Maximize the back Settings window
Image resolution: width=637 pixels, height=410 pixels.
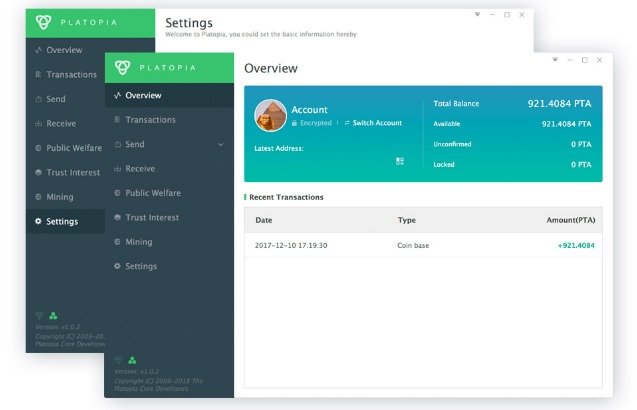[507, 15]
